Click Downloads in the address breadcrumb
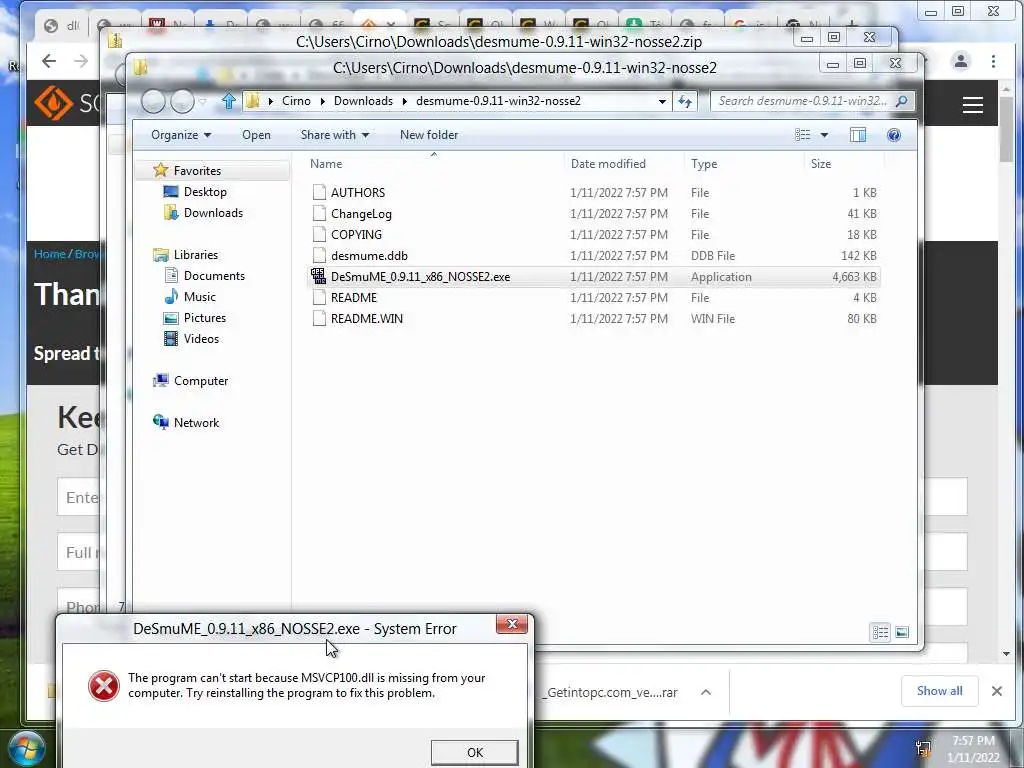The height and width of the screenshot is (768, 1024). (363, 101)
